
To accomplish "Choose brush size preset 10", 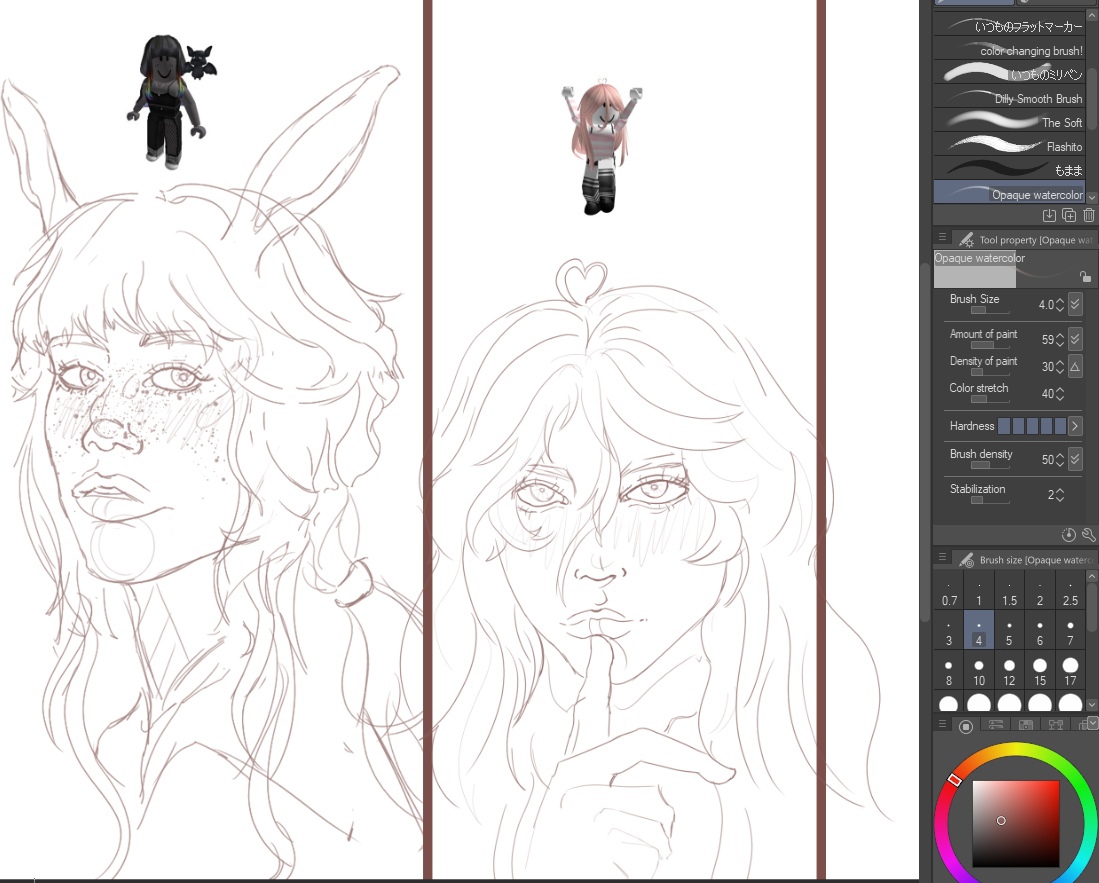I will pos(979,671).
